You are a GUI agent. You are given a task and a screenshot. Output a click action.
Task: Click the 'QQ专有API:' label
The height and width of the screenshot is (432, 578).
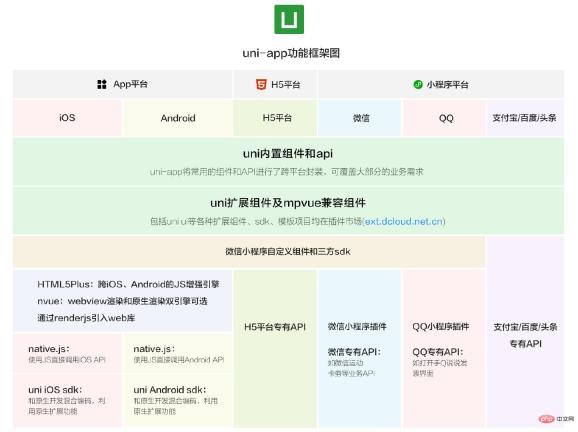(438, 352)
